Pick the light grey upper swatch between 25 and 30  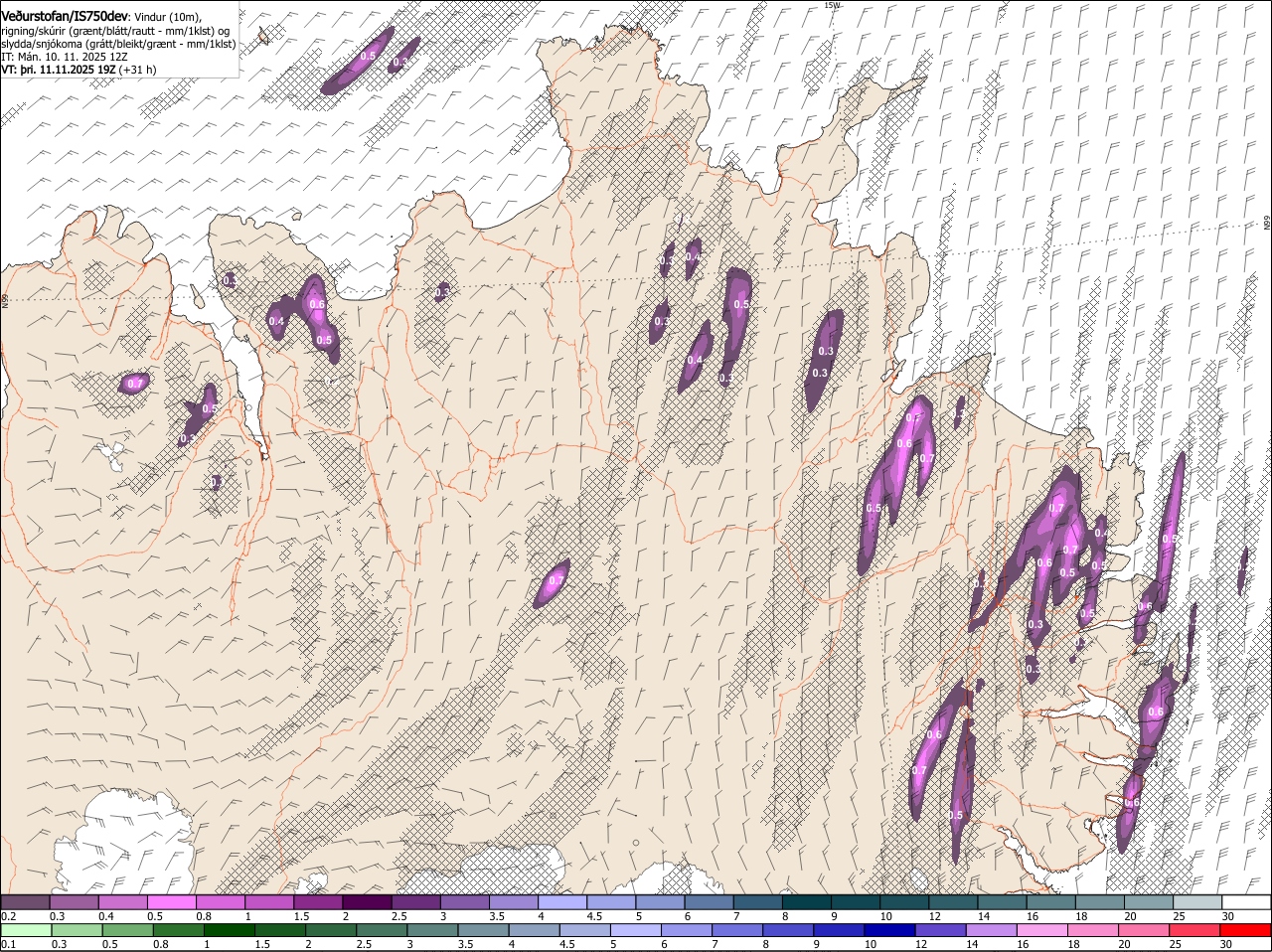pyautogui.click(x=1195, y=901)
